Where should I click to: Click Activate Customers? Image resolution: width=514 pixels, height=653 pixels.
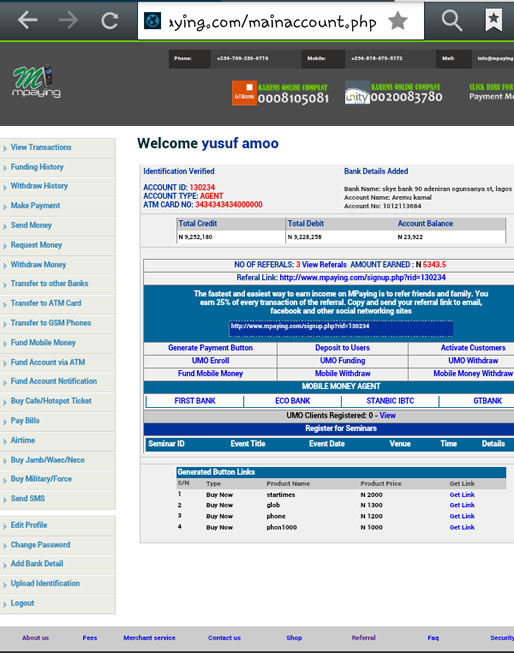[473, 348]
